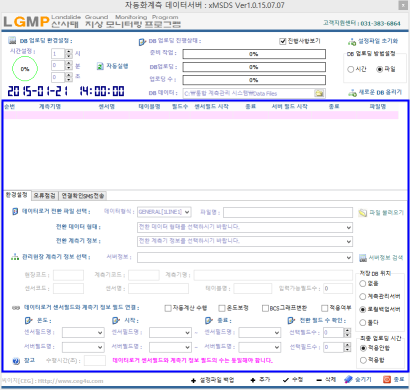
Task: Click the 업로딩 수 progress bar
Action: 254,80
